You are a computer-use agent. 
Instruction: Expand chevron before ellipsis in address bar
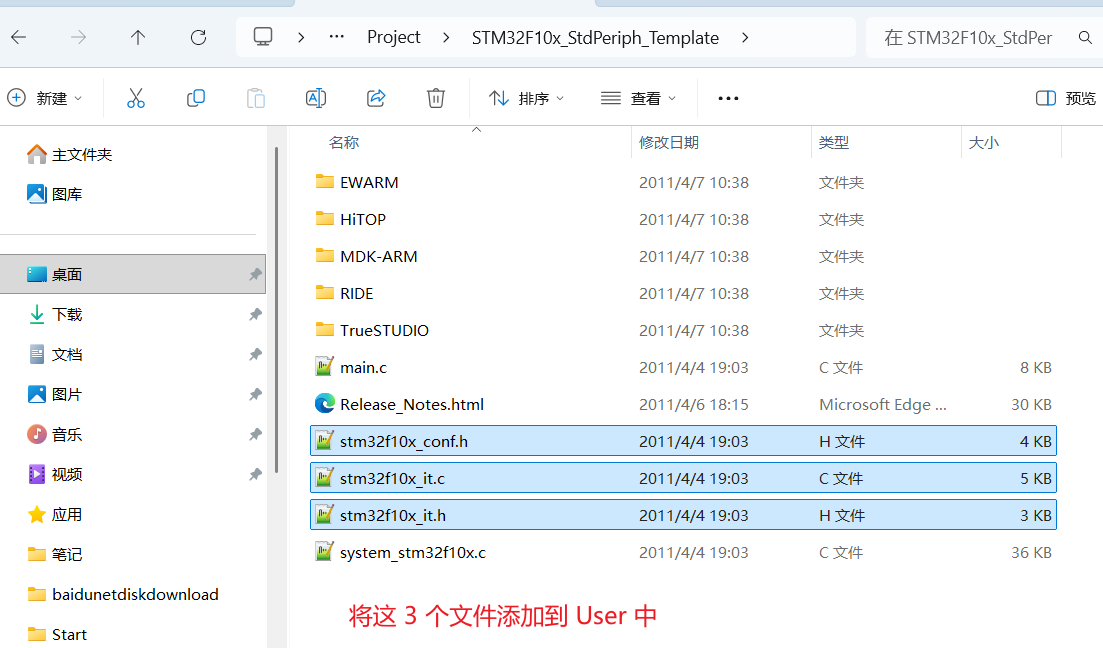pyautogui.click(x=301, y=37)
